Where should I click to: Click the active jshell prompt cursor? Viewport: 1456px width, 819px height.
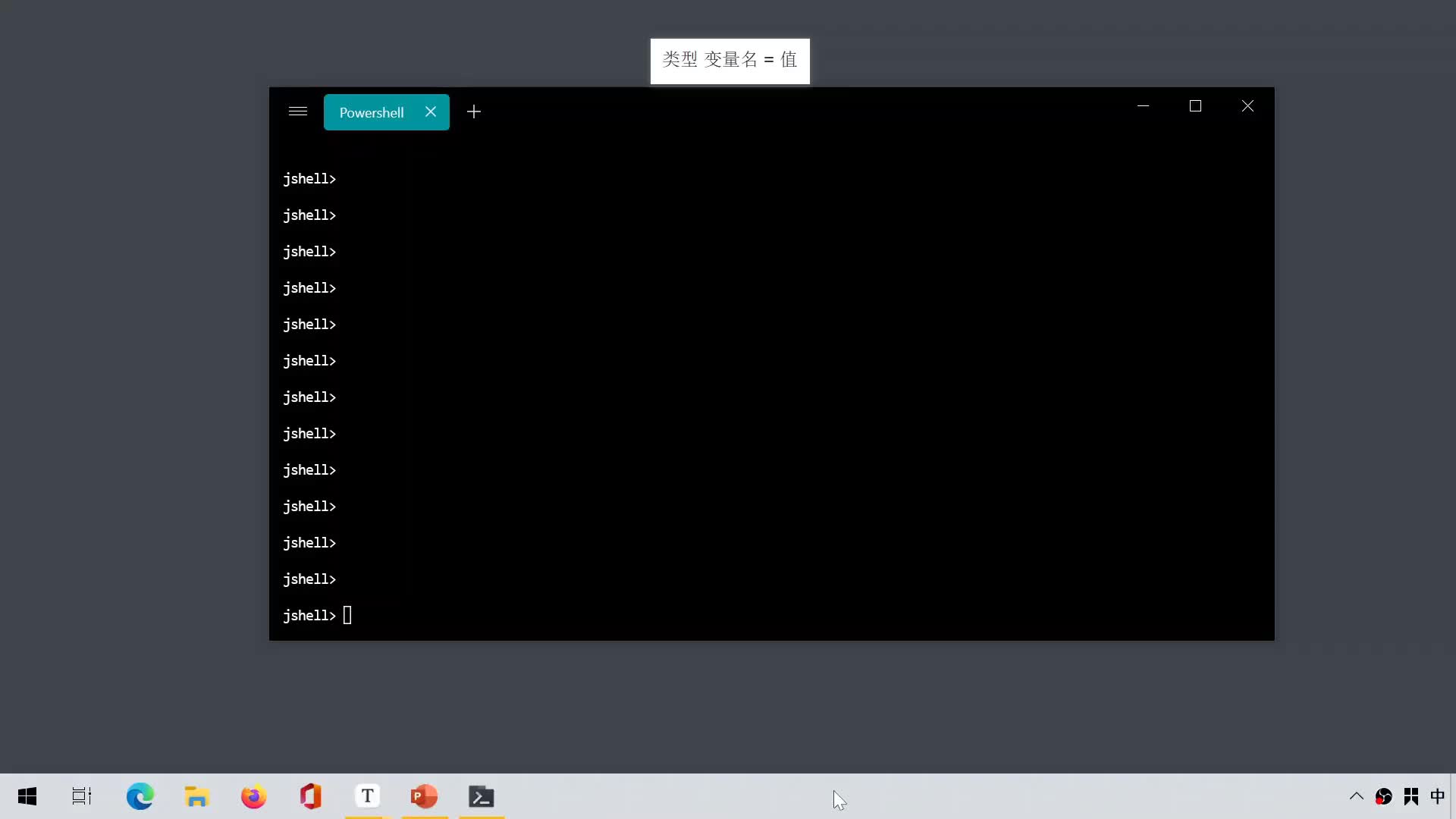[347, 615]
